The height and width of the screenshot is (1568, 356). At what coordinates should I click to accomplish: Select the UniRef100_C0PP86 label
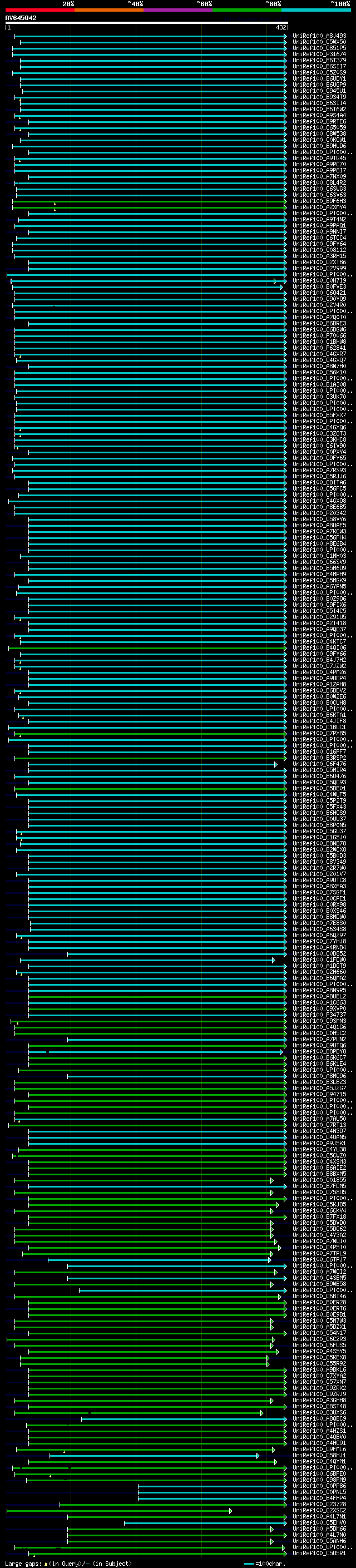(x=319, y=1486)
